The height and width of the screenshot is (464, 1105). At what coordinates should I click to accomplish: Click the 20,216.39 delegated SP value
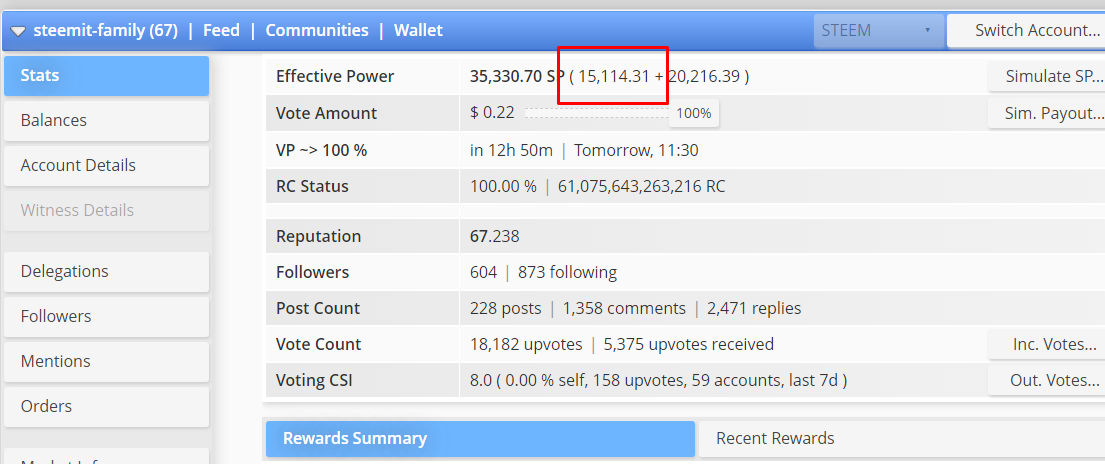coord(704,76)
